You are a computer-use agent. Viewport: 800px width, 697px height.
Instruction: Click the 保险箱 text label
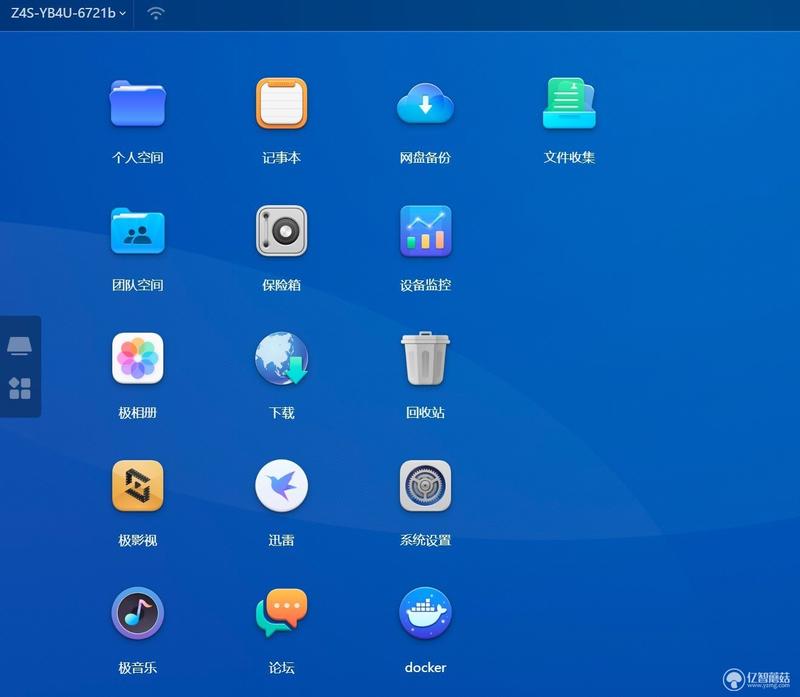[x=282, y=285]
